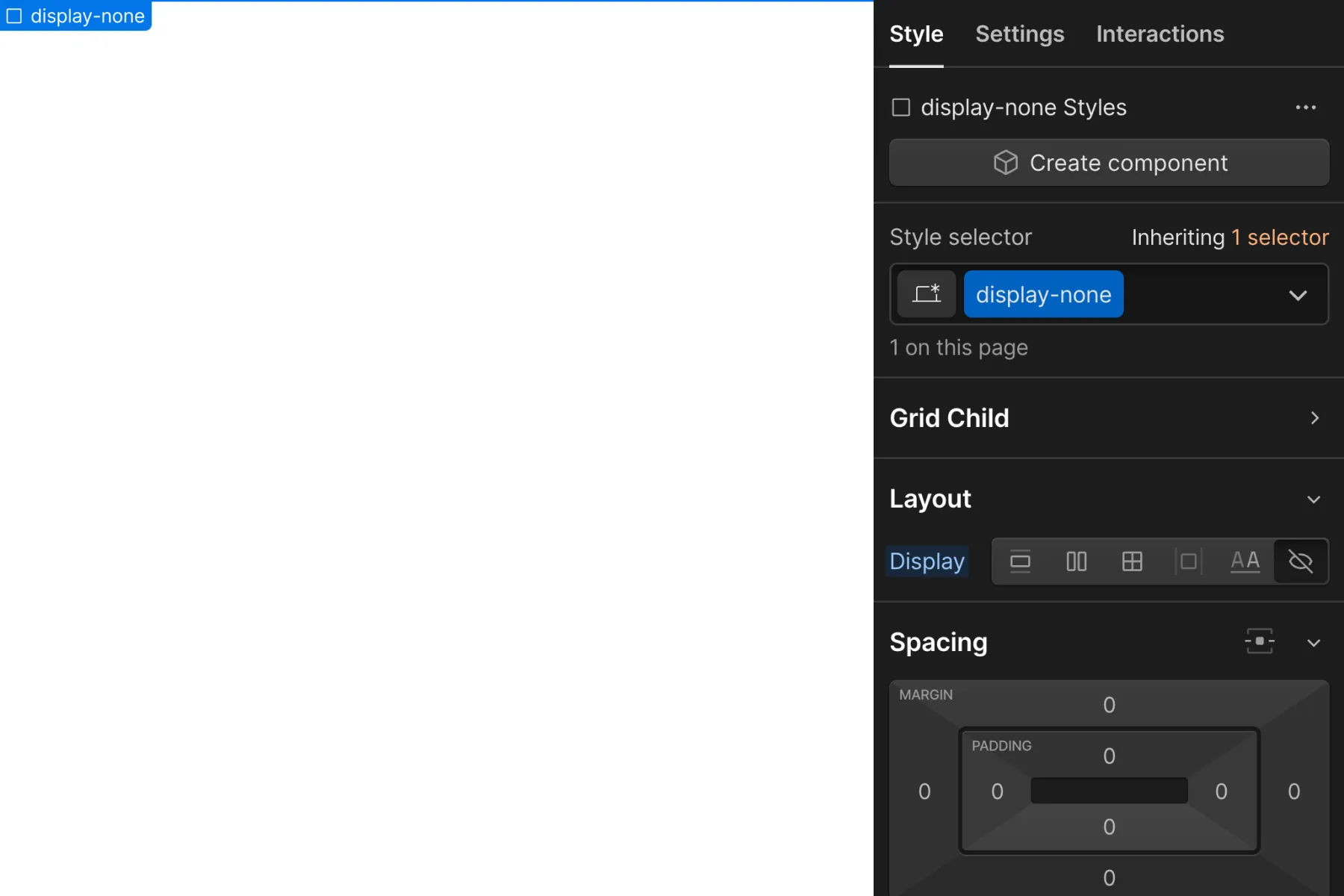
Task: Click the Grid Child heading
Action: click(x=949, y=418)
